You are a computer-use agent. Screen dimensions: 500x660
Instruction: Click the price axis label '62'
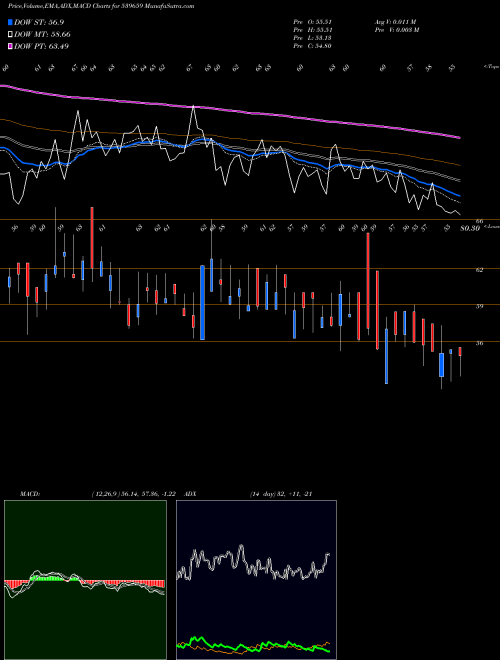point(479,270)
